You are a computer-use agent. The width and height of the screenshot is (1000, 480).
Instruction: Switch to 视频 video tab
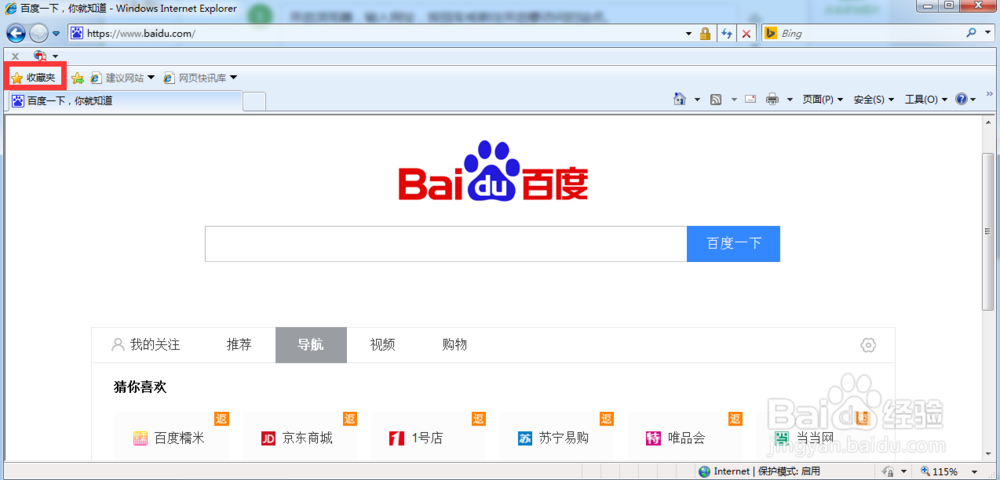click(x=383, y=345)
